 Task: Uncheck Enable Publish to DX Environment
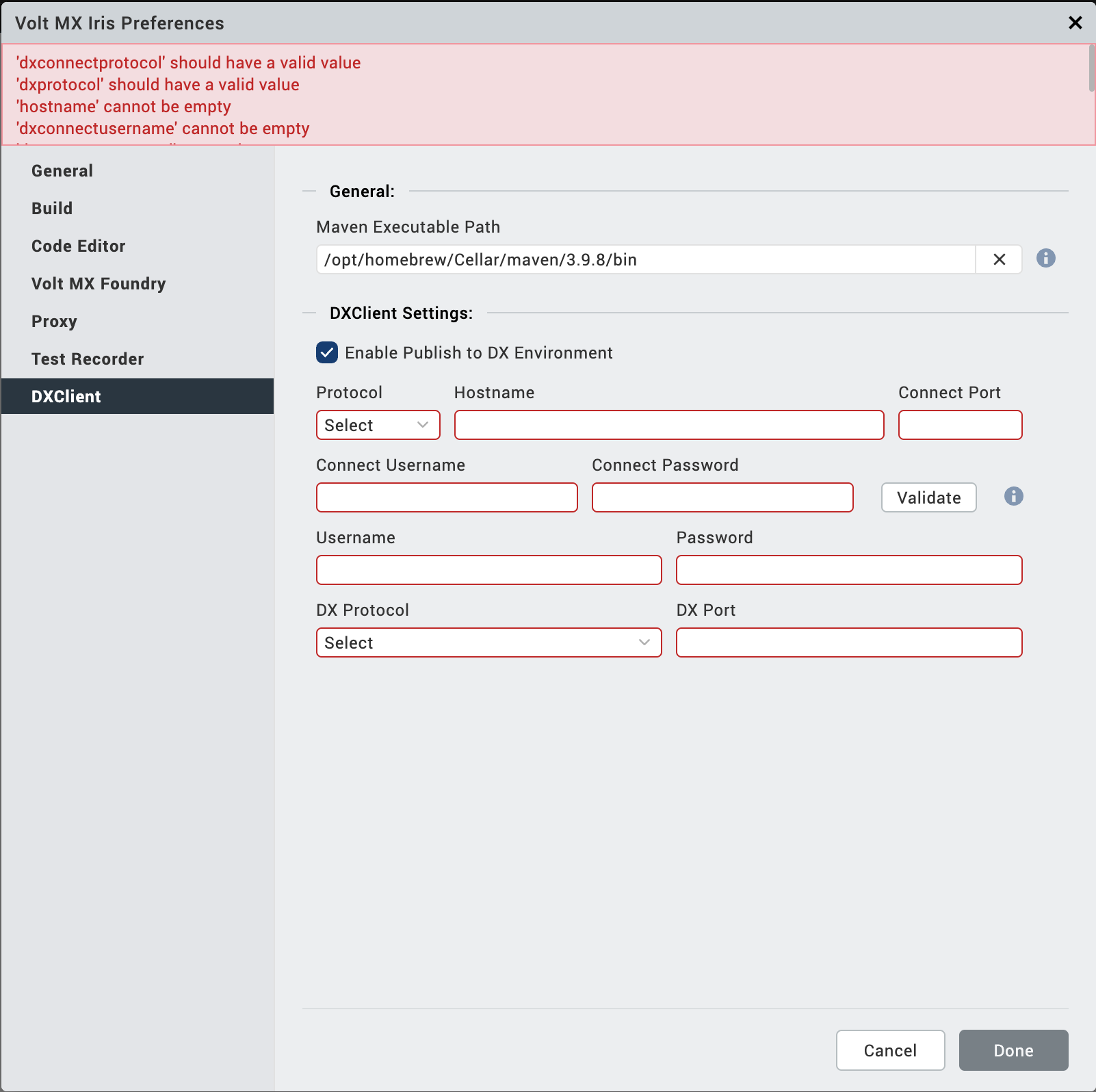click(327, 352)
